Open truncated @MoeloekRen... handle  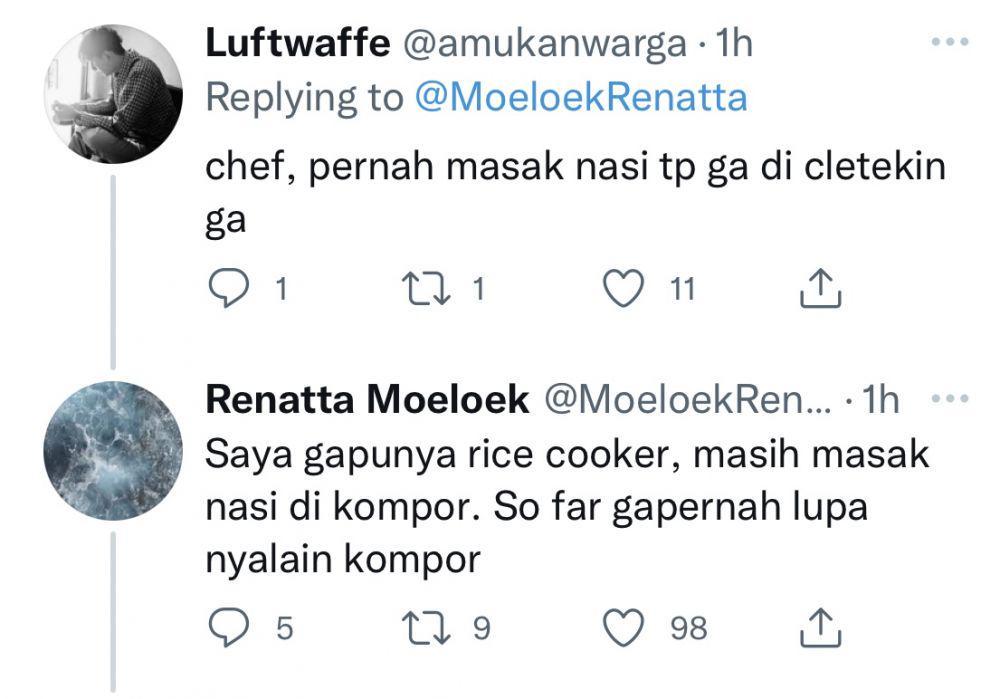[x=688, y=400]
